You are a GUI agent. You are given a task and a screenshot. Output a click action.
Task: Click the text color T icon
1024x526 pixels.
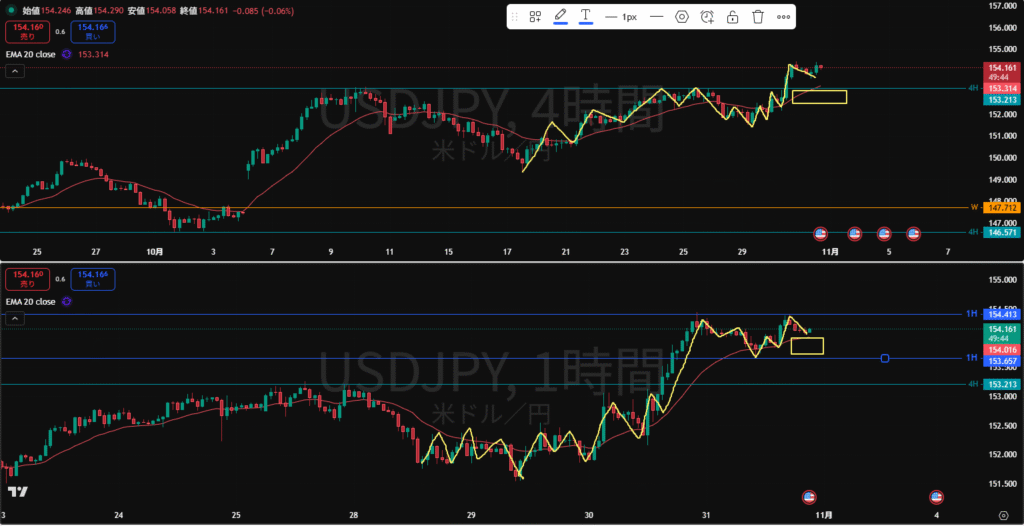[586, 17]
